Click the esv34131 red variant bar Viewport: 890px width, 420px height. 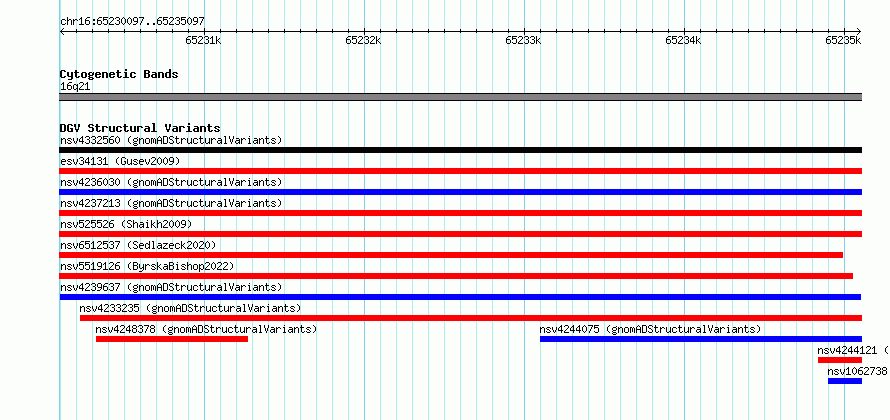(460, 171)
